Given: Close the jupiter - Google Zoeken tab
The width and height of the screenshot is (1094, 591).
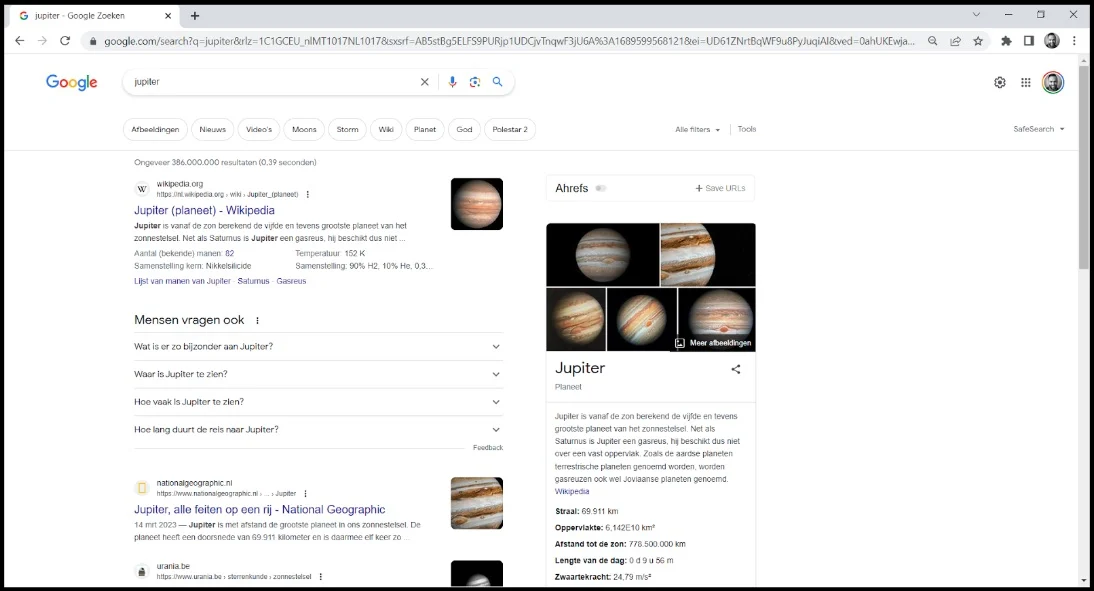Looking at the screenshot, I should point(168,15).
